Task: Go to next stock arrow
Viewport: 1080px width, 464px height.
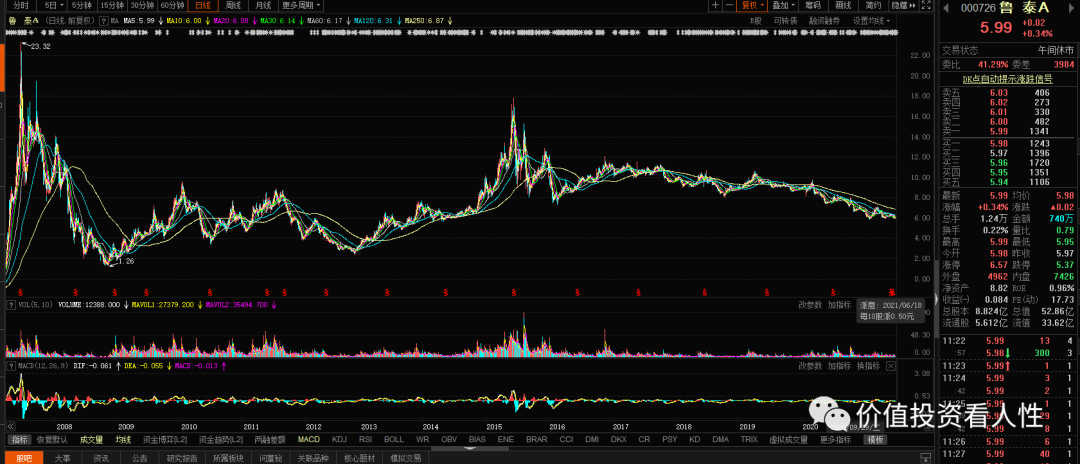Action: (x=1071, y=8)
